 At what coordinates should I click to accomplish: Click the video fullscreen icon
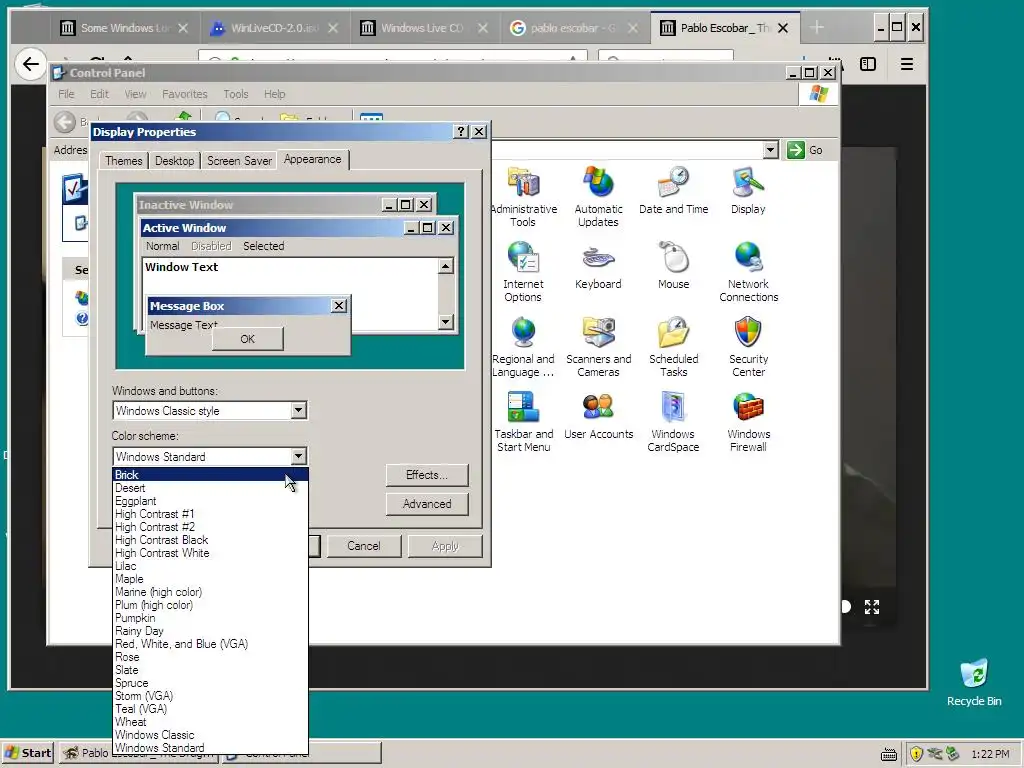pos(872,607)
